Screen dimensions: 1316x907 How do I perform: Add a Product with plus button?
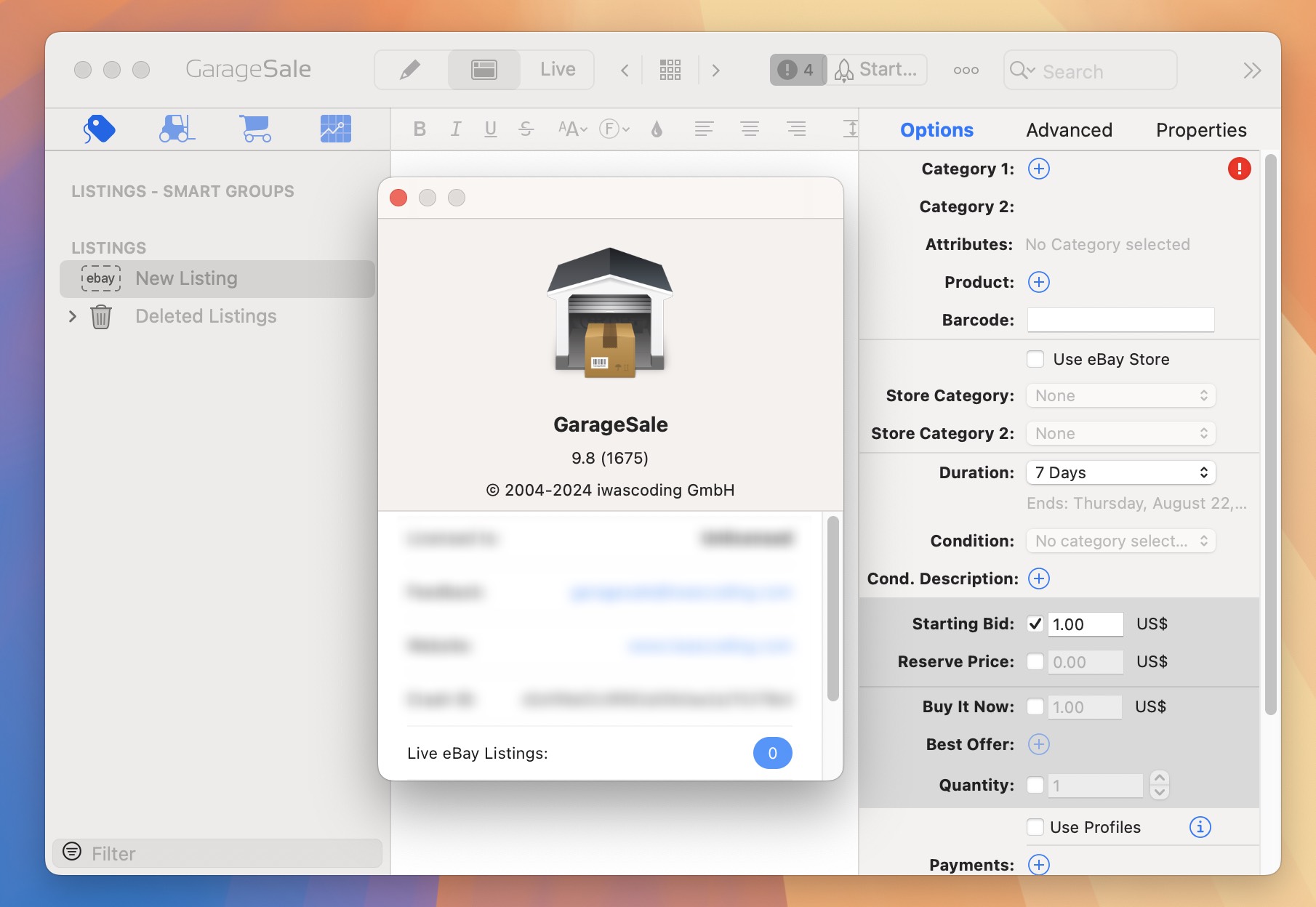(1038, 282)
